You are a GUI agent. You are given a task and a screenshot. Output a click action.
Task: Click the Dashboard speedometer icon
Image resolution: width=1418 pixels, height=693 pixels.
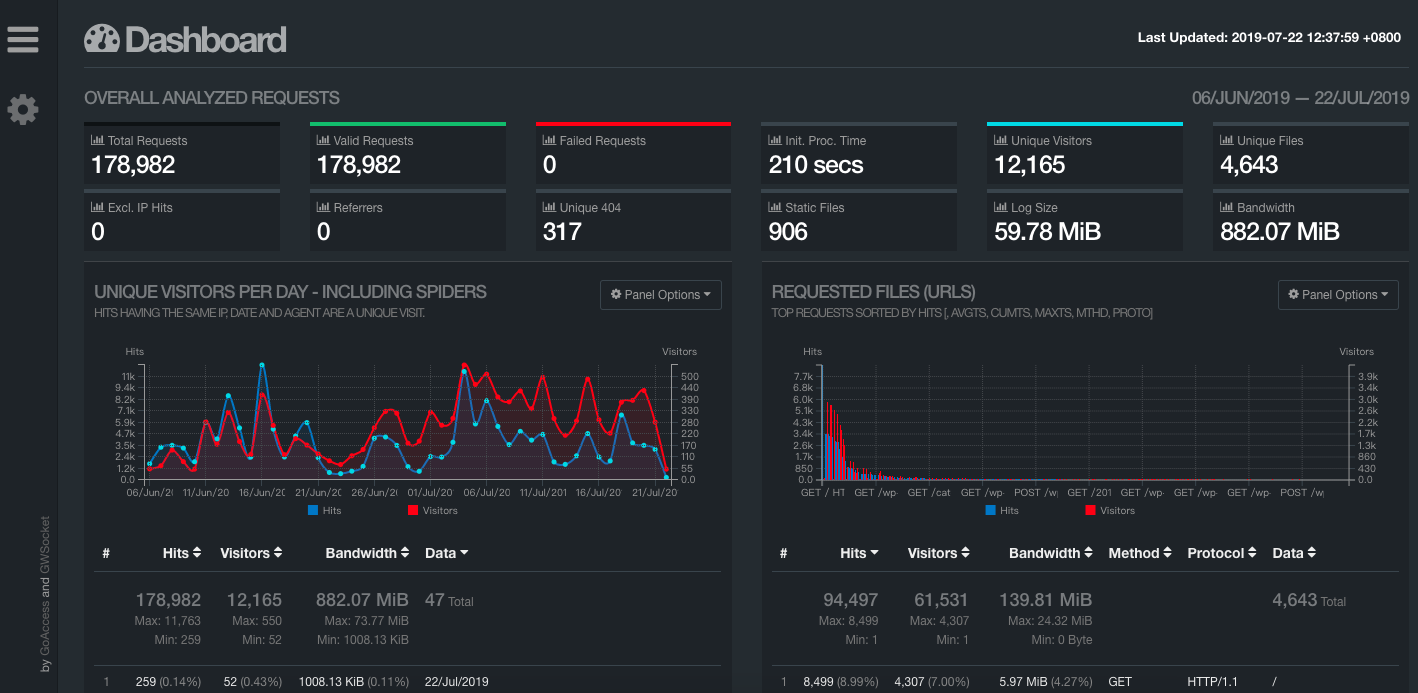(x=102, y=39)
